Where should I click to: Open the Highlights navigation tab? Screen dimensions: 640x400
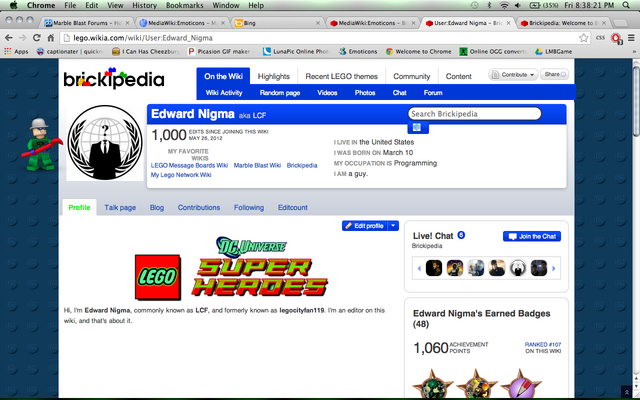pyautogui.click(x=273, y=76)
